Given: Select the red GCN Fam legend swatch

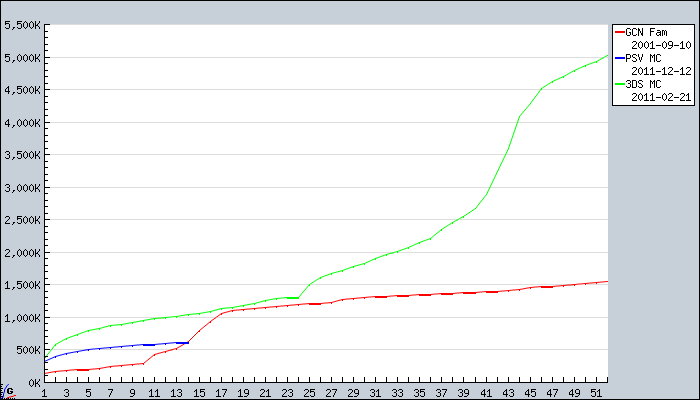Looking at the screenshot, I should tap(620, 32).
